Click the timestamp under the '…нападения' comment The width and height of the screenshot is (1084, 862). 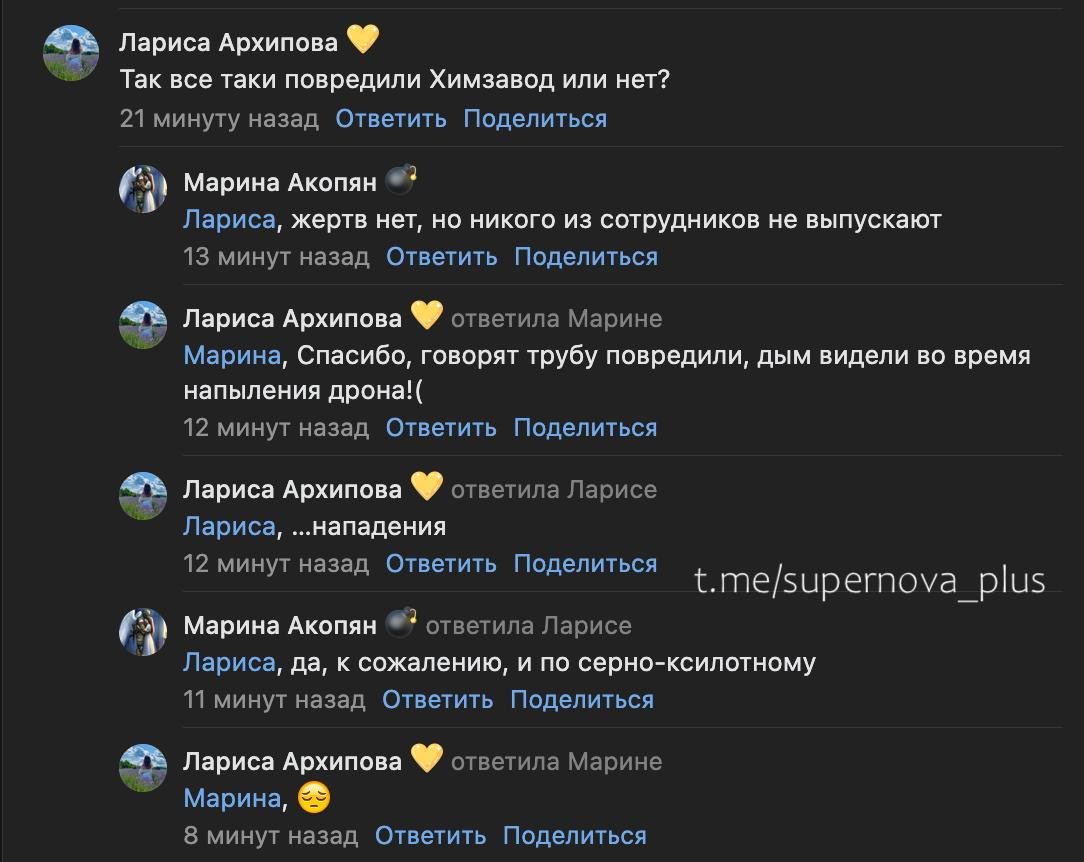click(x=276, y=564)
